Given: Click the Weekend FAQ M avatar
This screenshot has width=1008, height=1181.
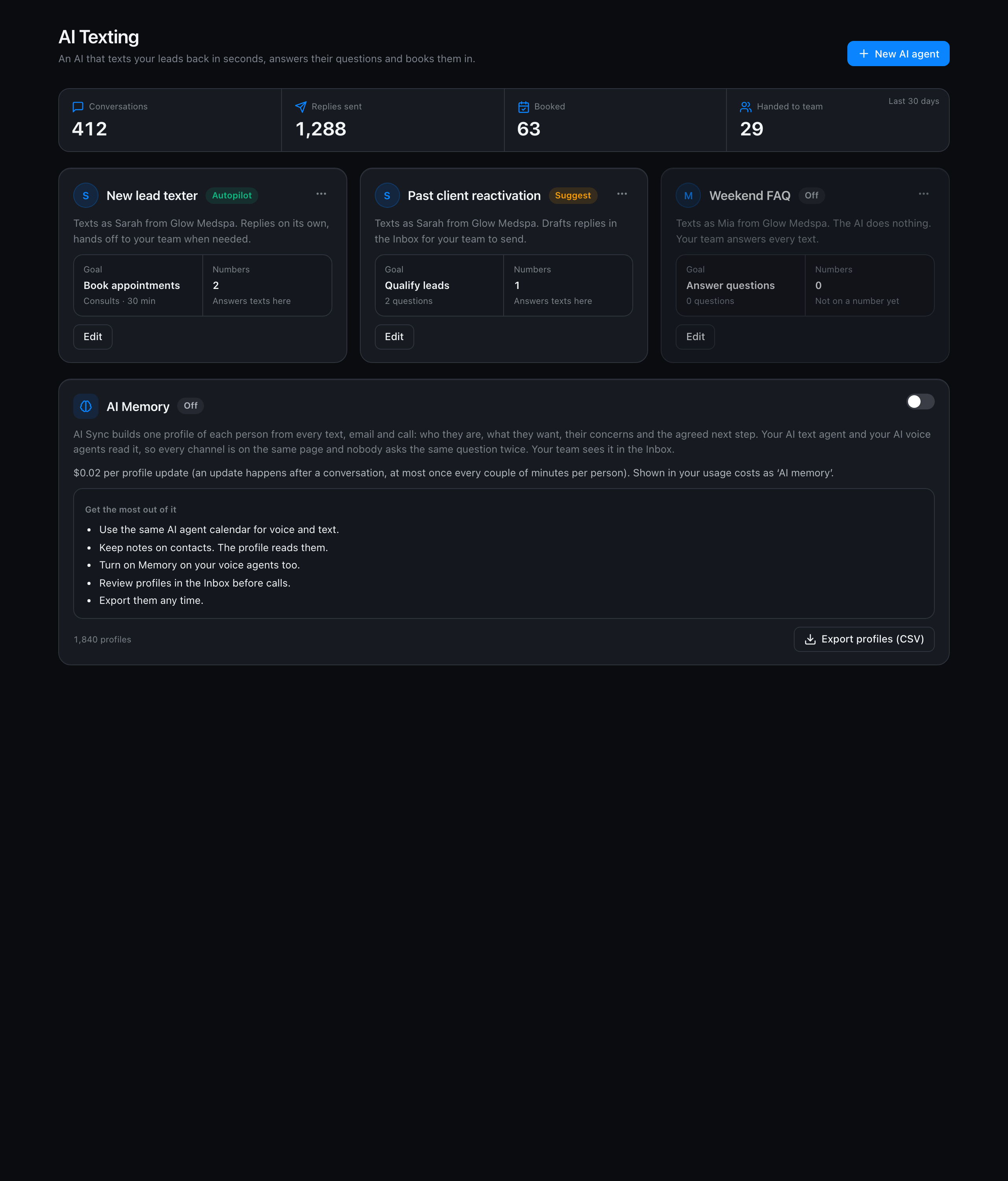Looking at the screenshot, I should coord(688,196).
